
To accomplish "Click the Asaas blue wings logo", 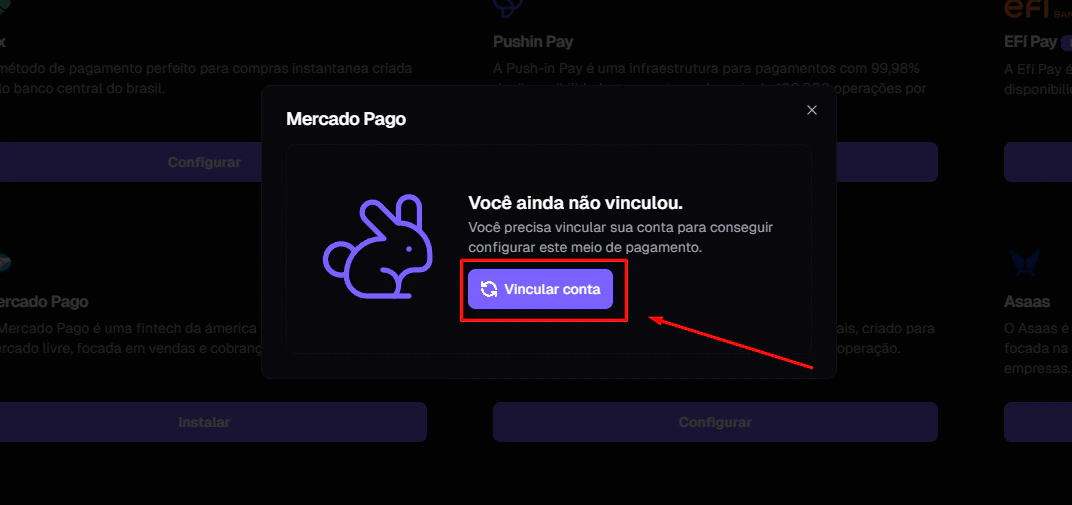I will click(1024, 262).
